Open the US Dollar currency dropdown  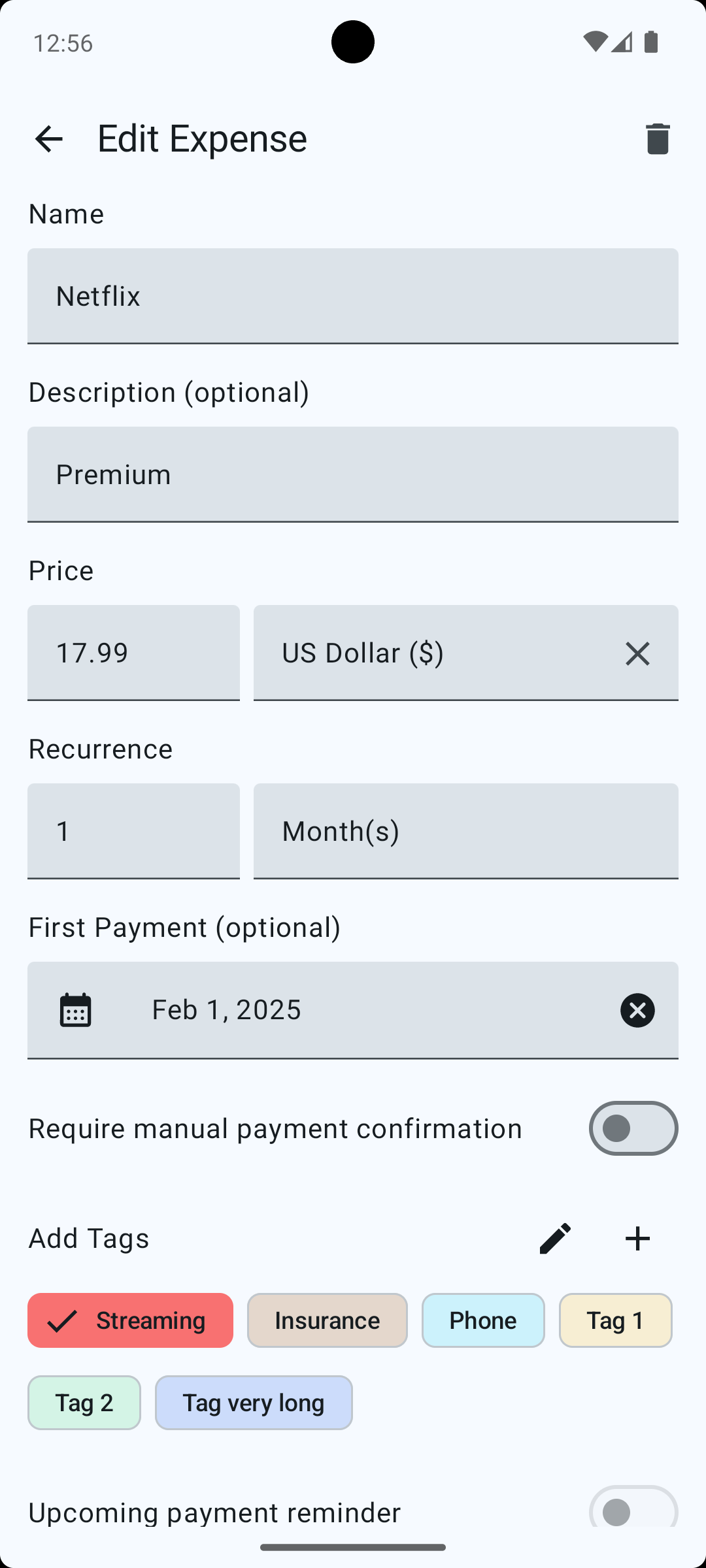[x=431, y=653]
